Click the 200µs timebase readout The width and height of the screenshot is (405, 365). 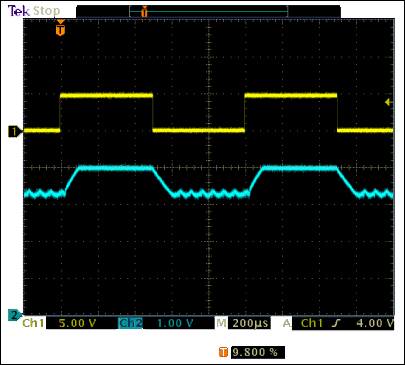click(x=250, y=323)
